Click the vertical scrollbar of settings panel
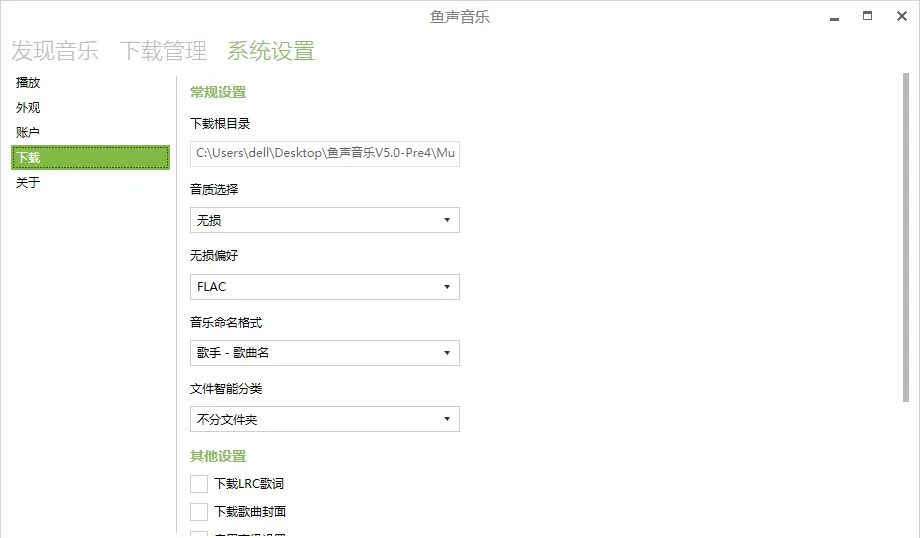Image resolution: width=920 pixels, height=538 pixels. click(x=906, y=238)
